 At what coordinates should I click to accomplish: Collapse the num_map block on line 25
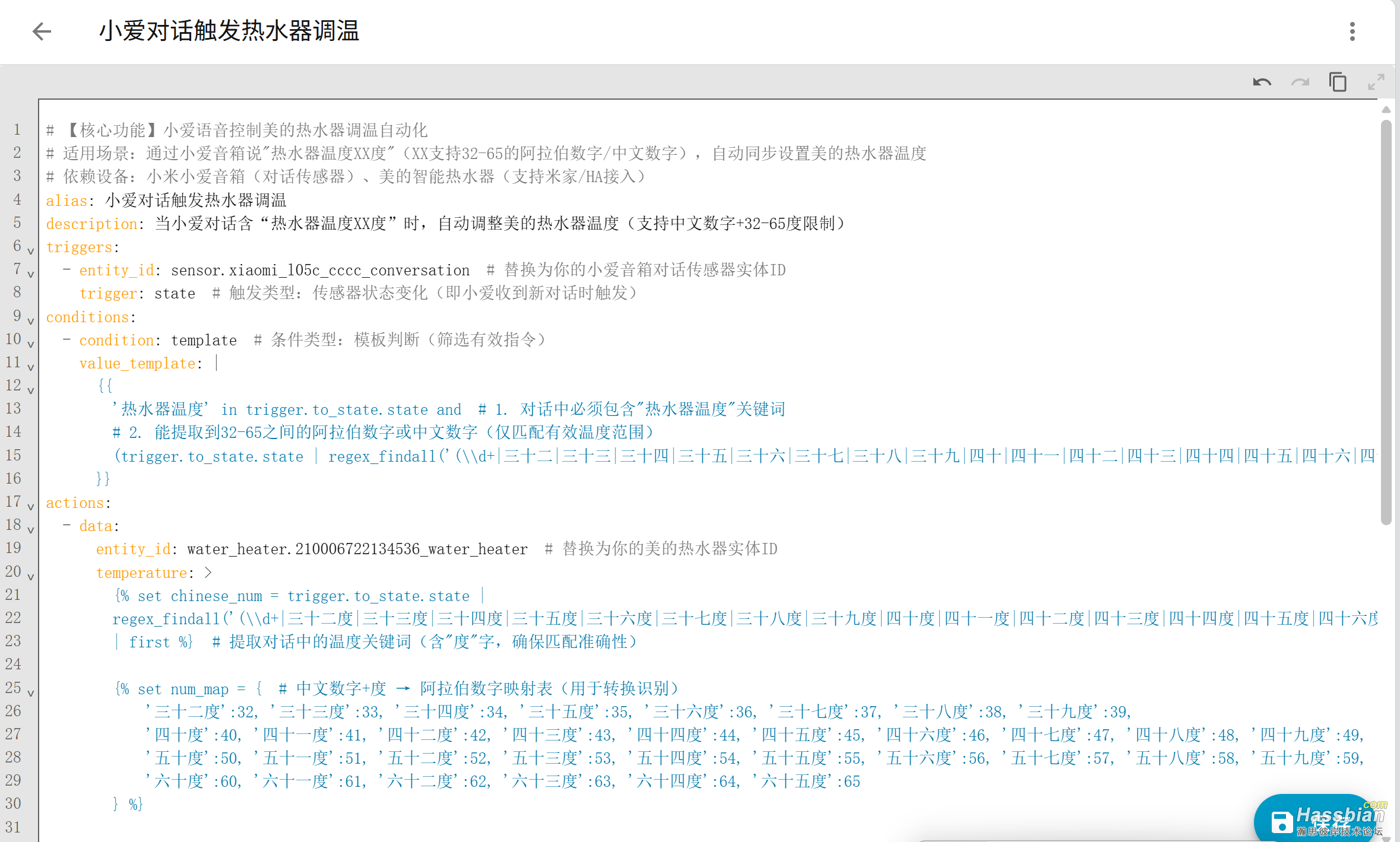30,692
